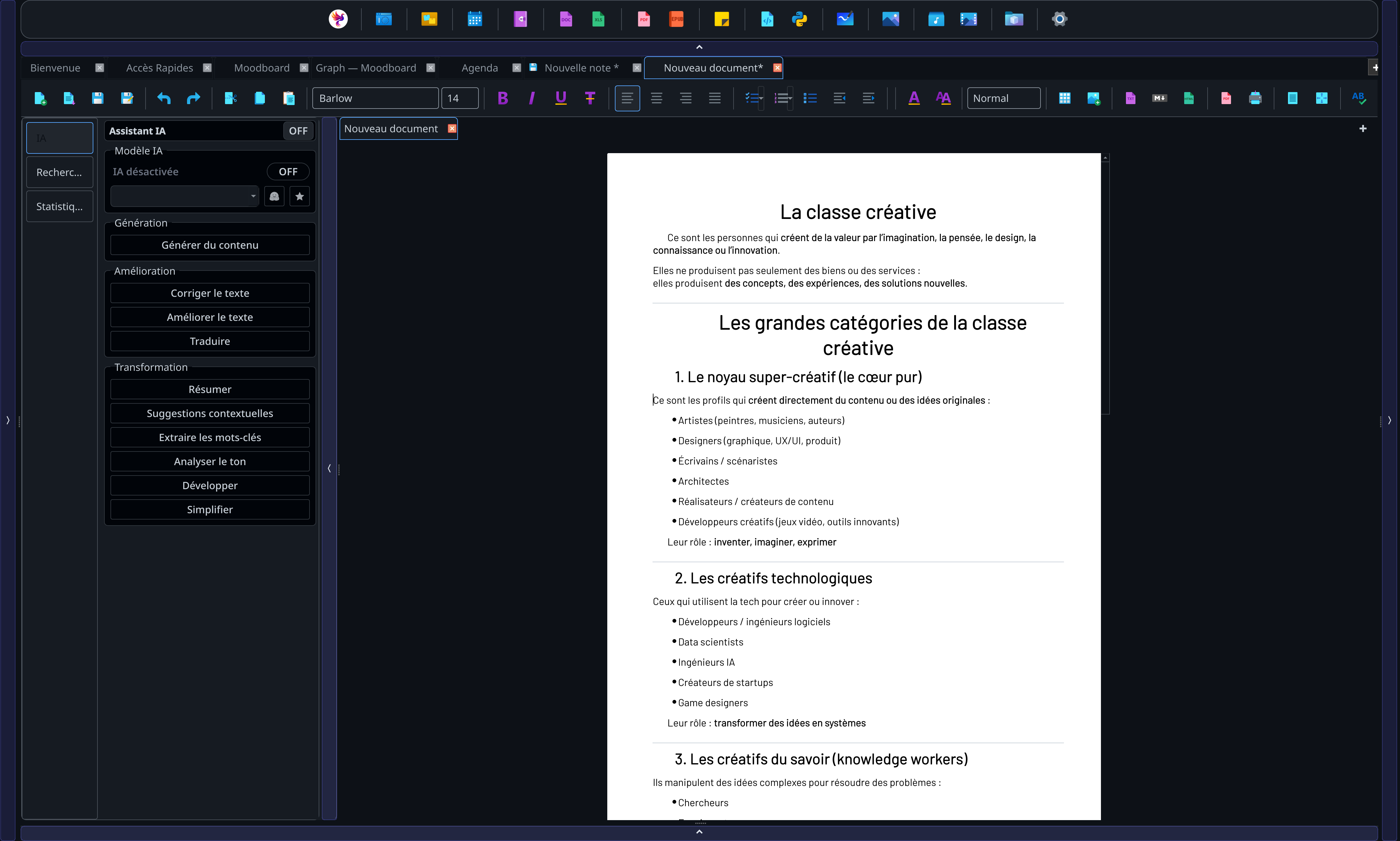
Task: Click the highlight color AA icon
Action: (943, 99)
